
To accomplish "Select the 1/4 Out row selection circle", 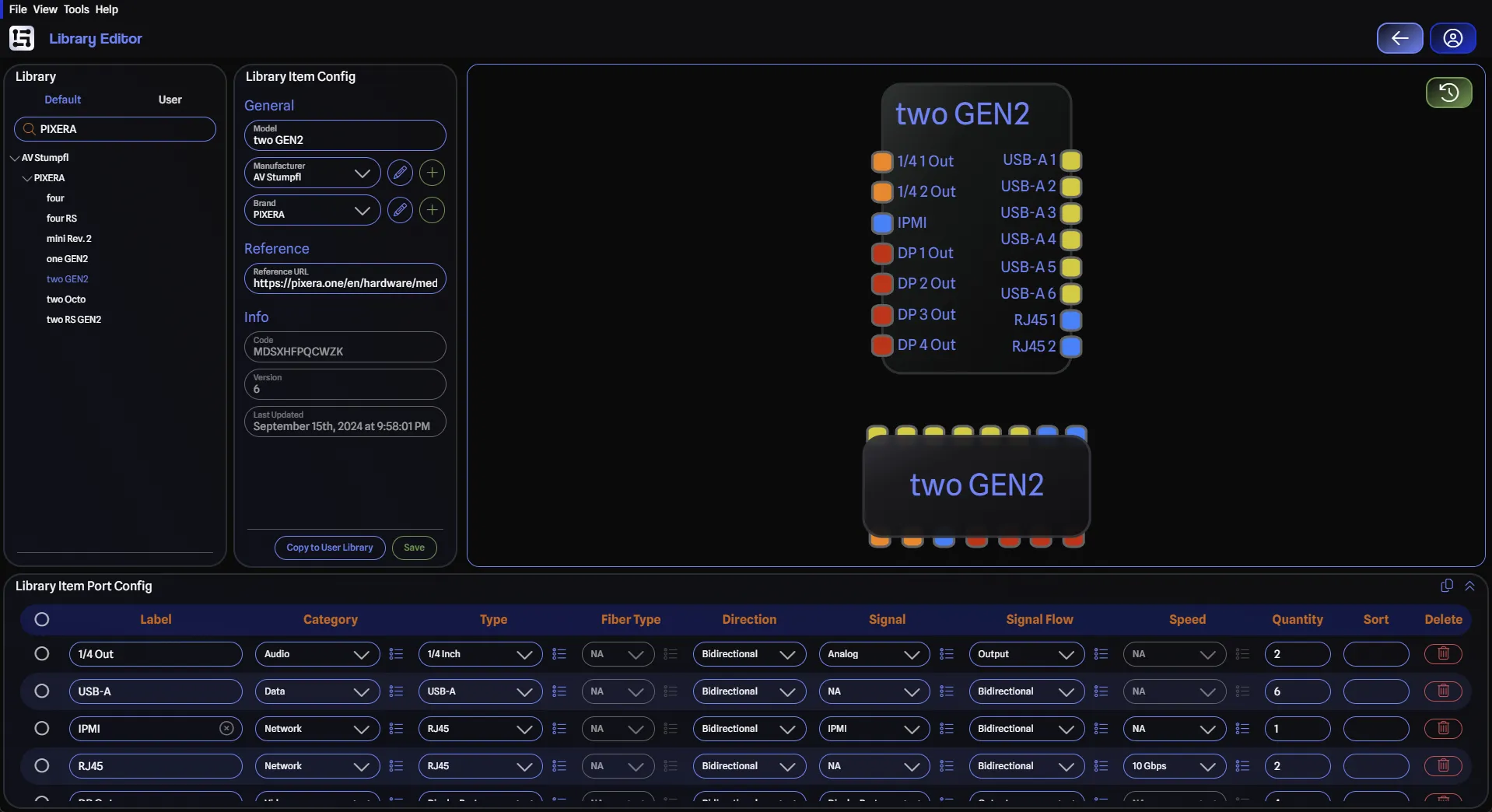I will (41, 654).
